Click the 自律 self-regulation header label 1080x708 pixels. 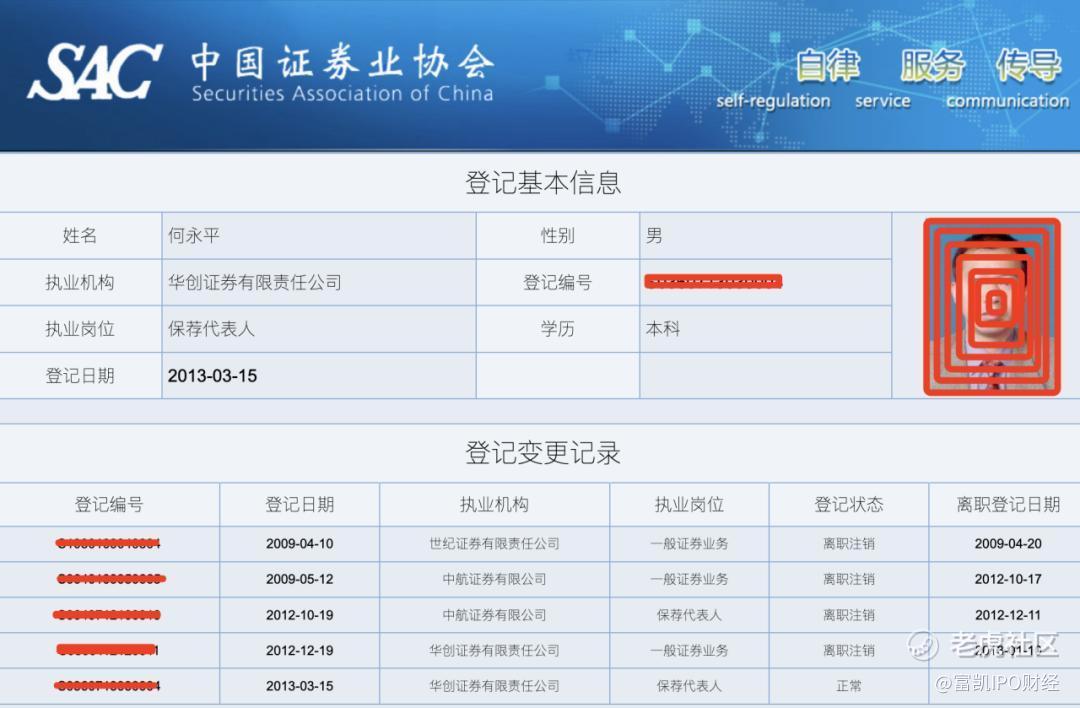click(x=827, y=65)
